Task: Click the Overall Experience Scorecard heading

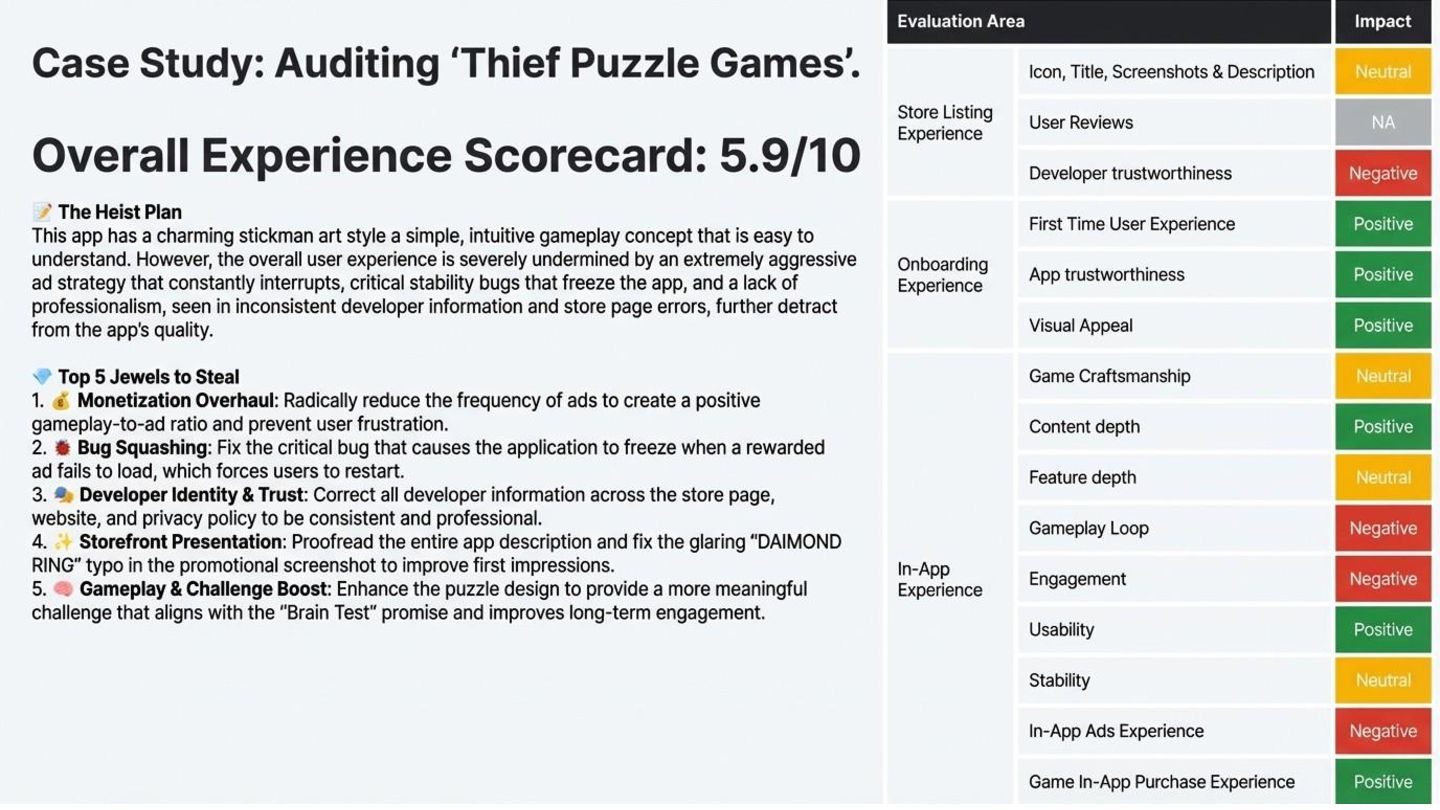Action: (446, 155)
